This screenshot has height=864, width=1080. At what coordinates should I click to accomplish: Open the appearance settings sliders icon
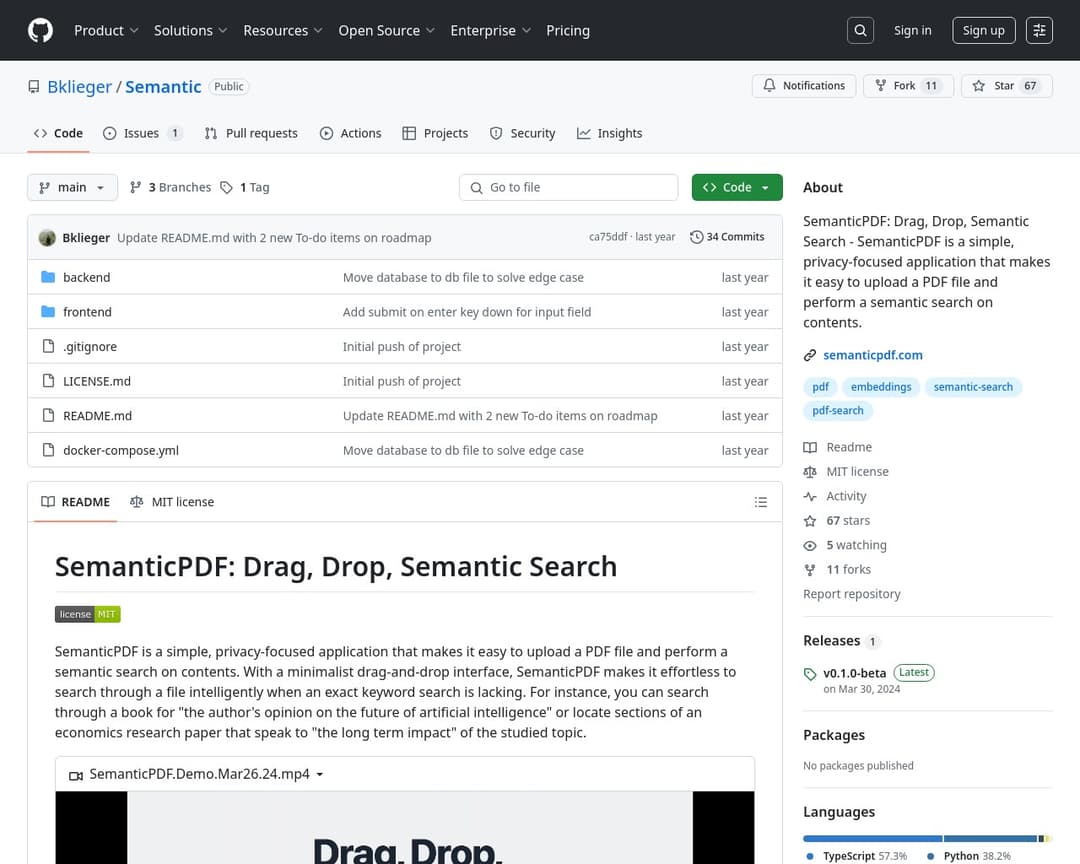click(x=1039, y=30)
